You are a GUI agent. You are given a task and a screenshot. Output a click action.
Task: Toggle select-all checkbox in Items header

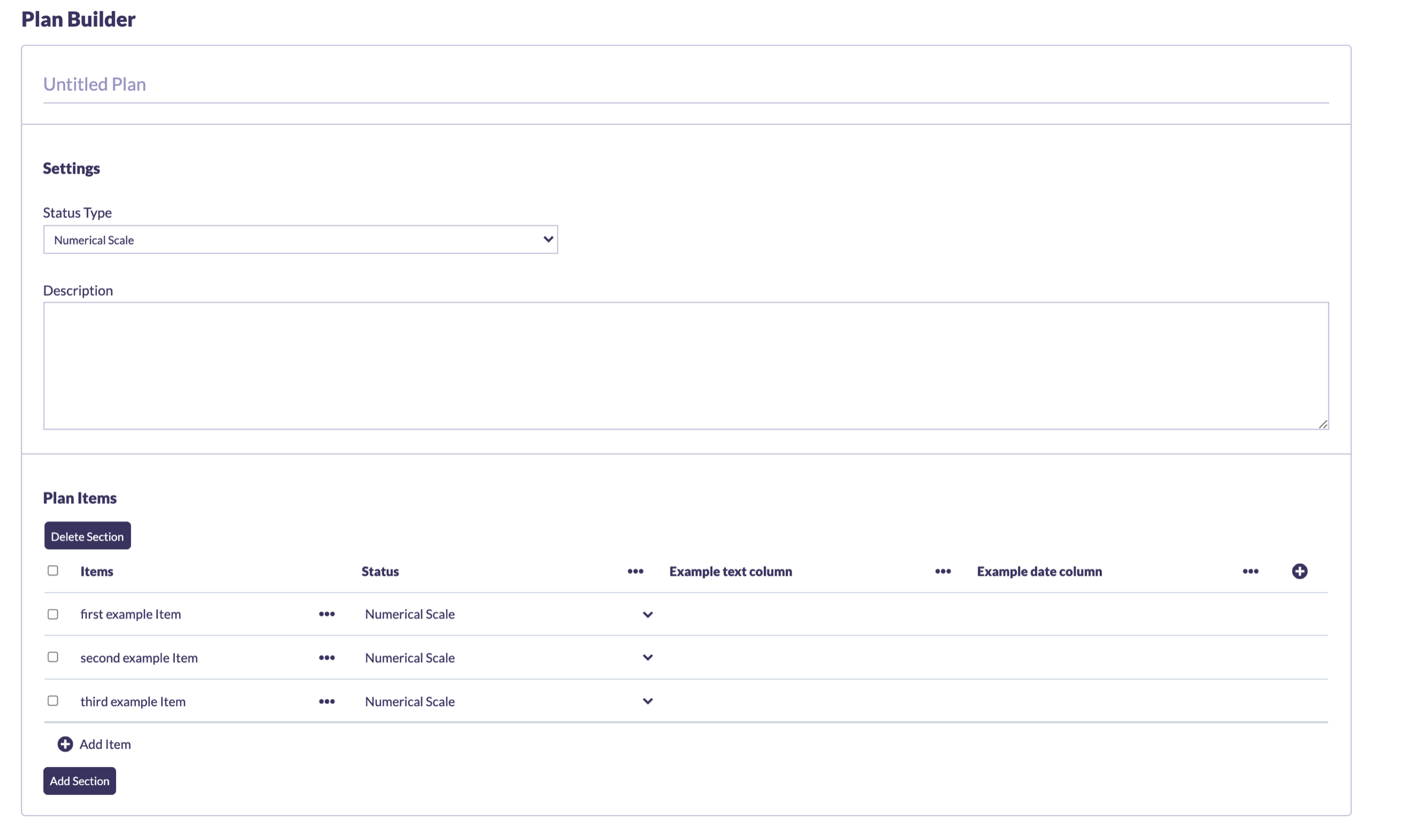pos(53,570)
